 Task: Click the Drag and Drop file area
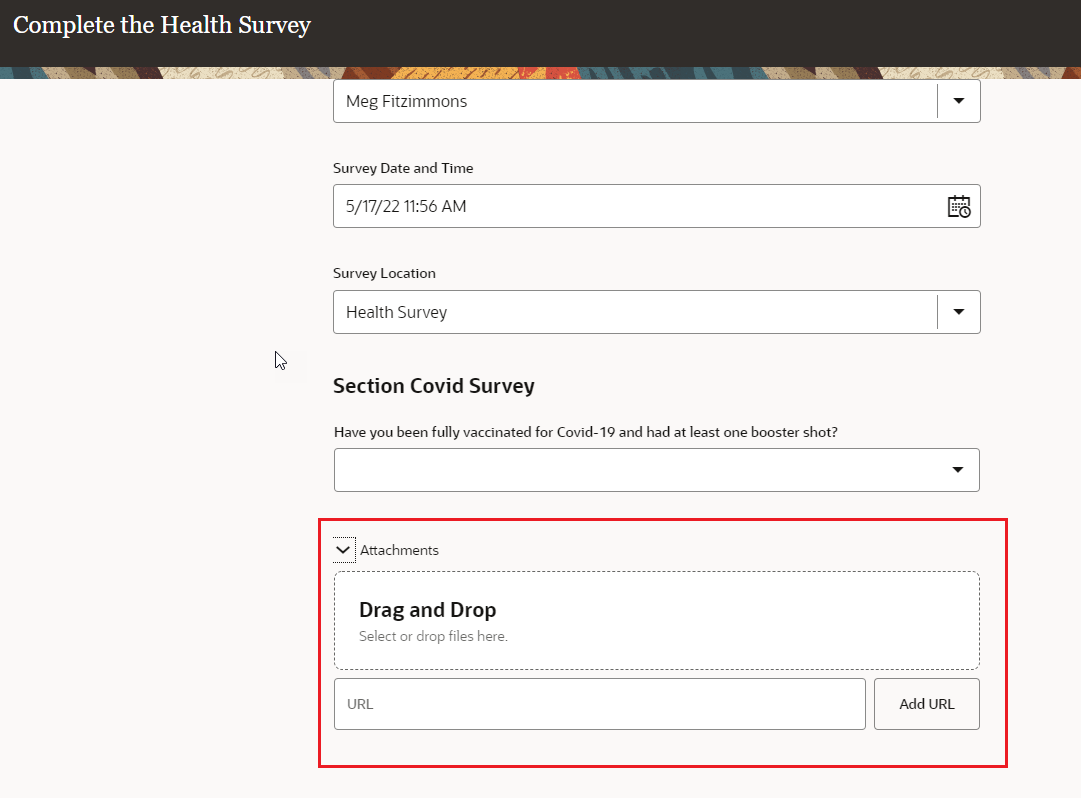656,619
